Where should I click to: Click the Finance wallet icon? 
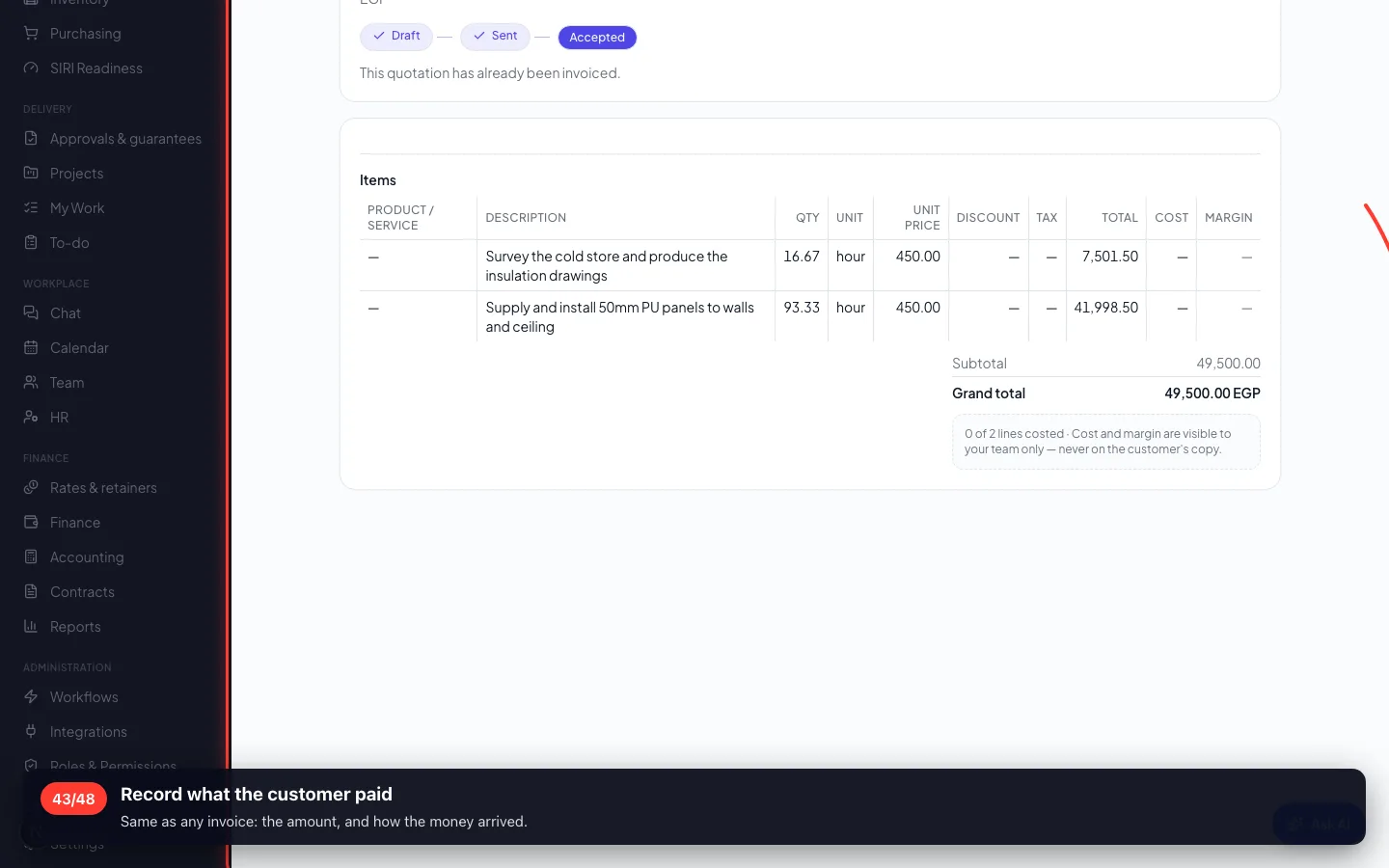(x=31, y=522)
